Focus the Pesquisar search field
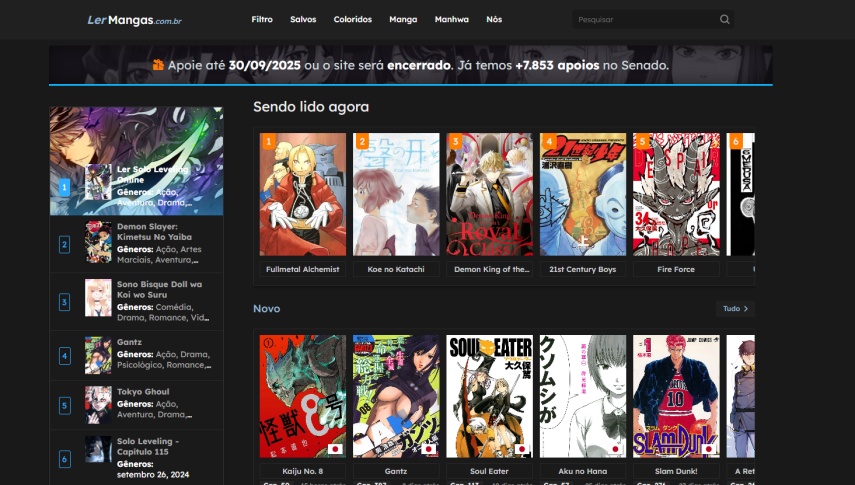Image resolution: width=855 pixels, height=485 pixels. (x=653, y=19)
